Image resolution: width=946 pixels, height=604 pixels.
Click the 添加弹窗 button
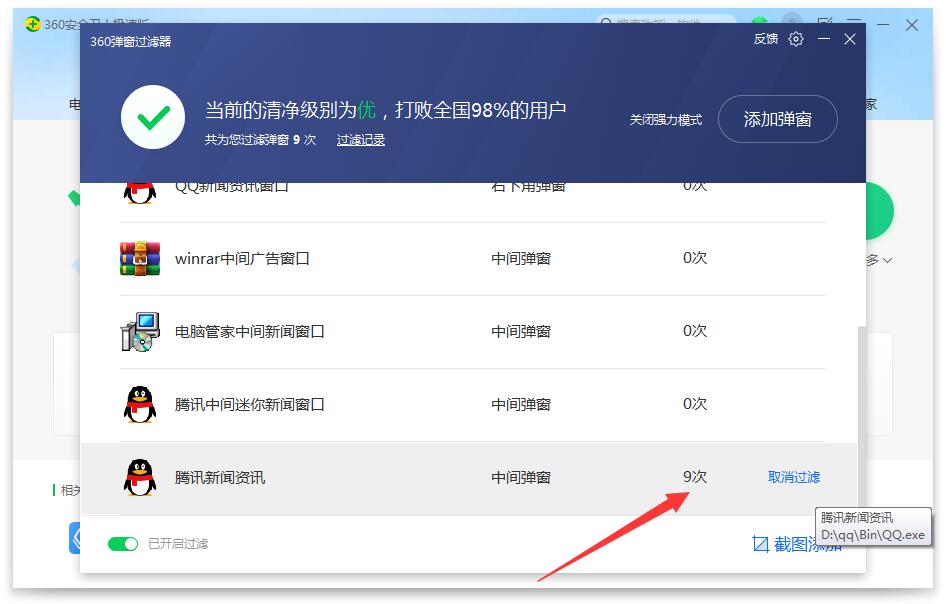tap(777, 119)
